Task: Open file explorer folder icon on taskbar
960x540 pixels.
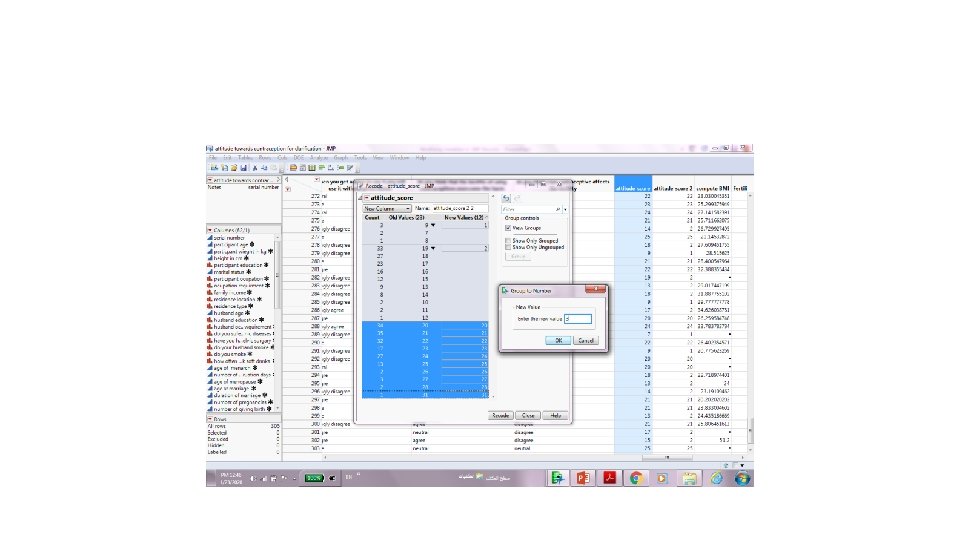Action: pos(689,478)
